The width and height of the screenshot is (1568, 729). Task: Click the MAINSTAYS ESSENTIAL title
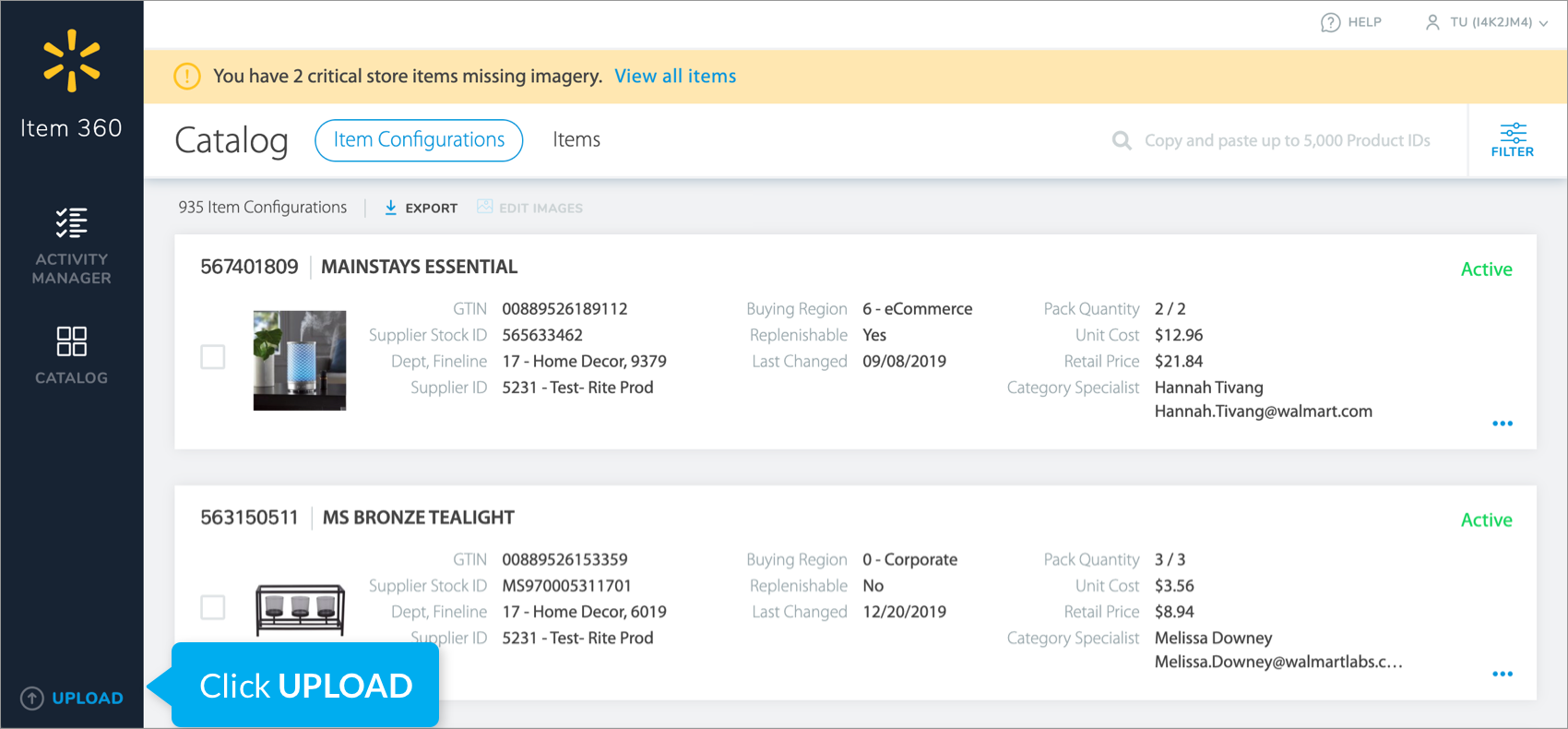(x=420, y=267)
